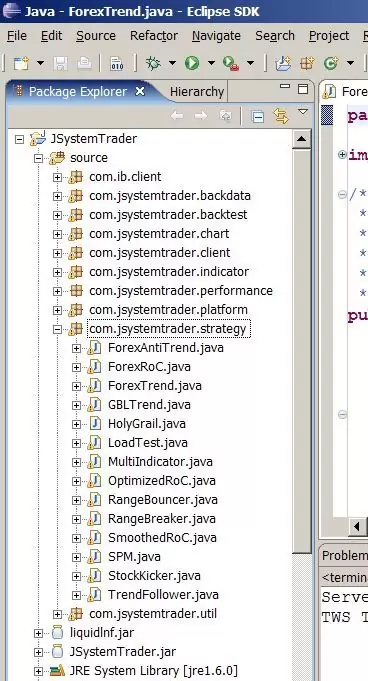Click the Debug bug icon
Screen dimensions: 368x681
coord(153,63)
